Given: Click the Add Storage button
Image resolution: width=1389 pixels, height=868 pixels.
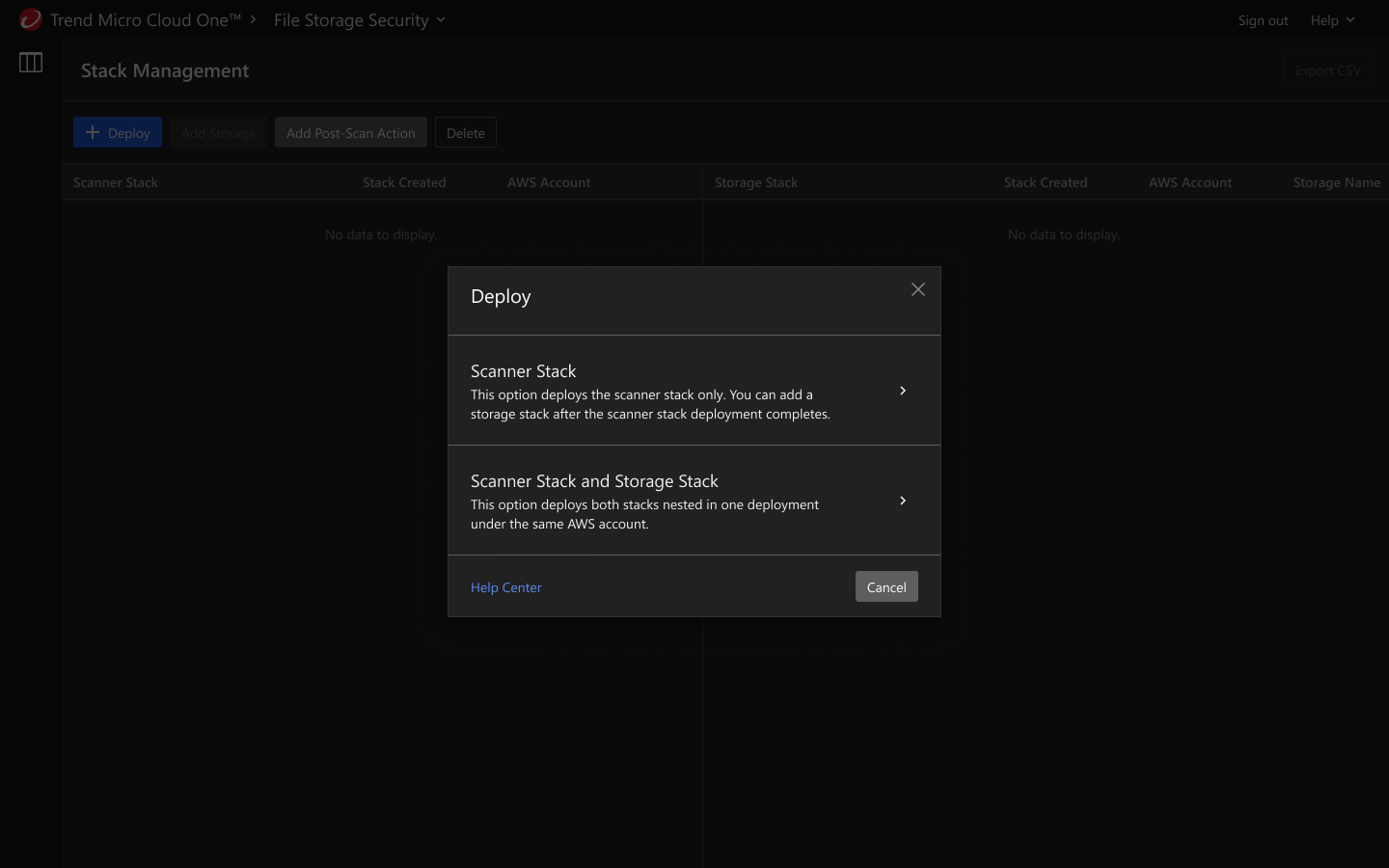Looking at the screenshot, I should [x=218, y=133].
